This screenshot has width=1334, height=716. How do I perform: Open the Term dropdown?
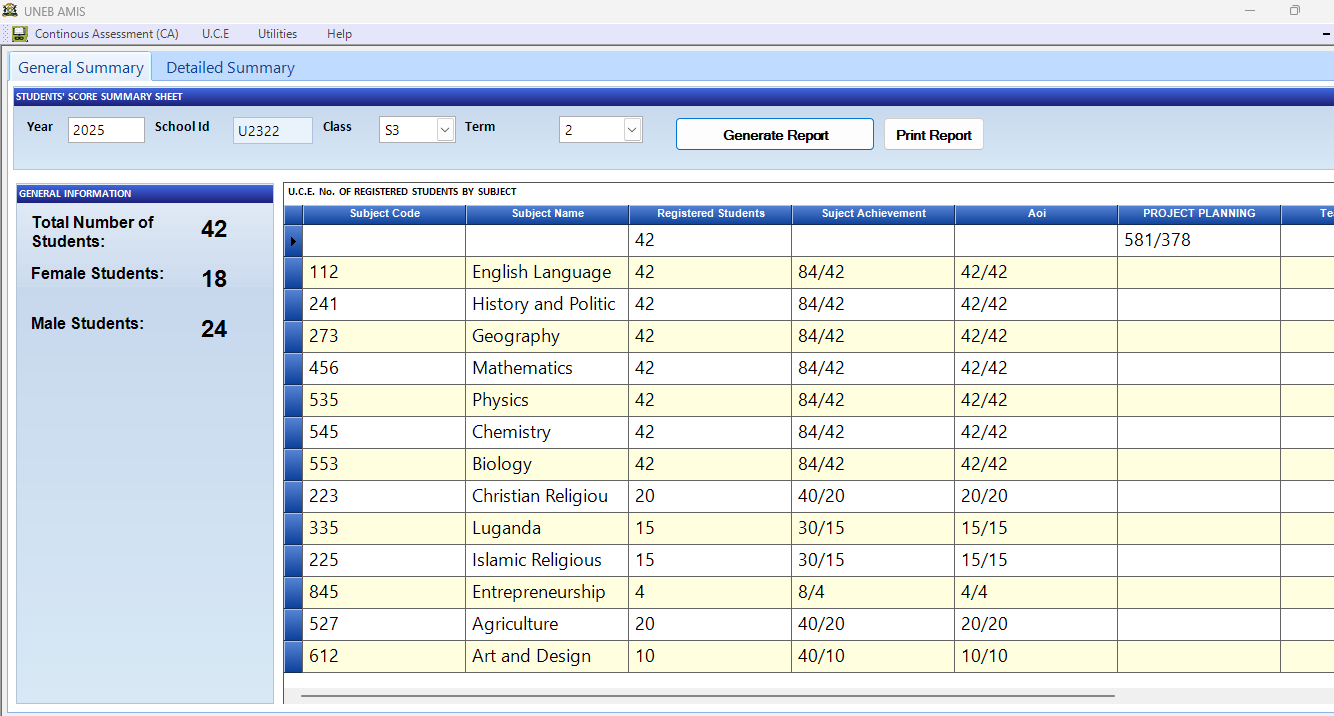[x=631, y=129]
